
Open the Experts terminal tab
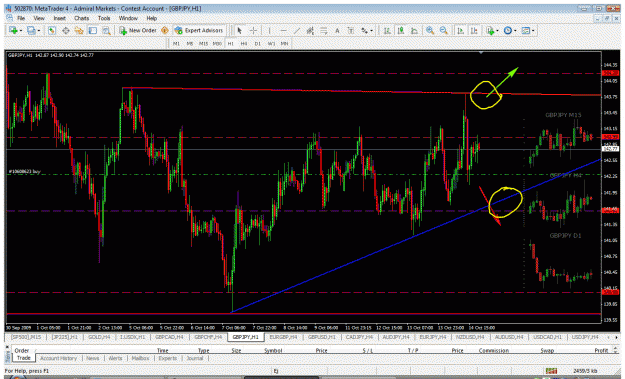coord(168,358)
